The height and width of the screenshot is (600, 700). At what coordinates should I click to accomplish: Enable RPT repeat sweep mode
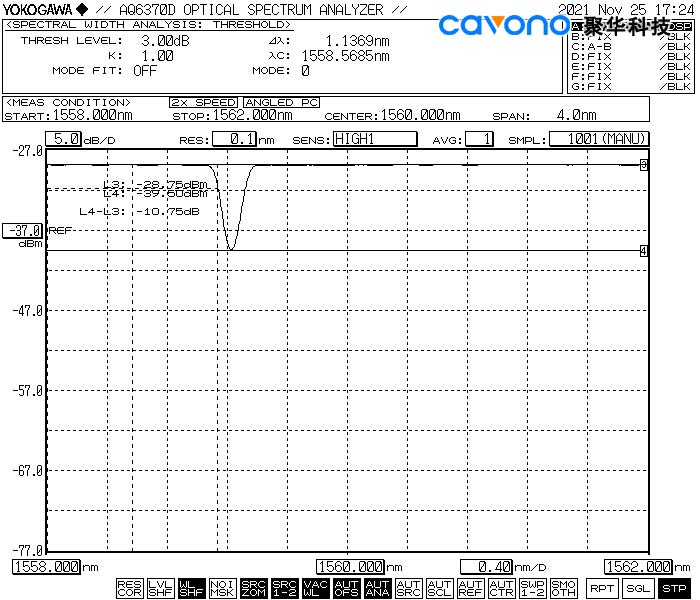(601, 589)
